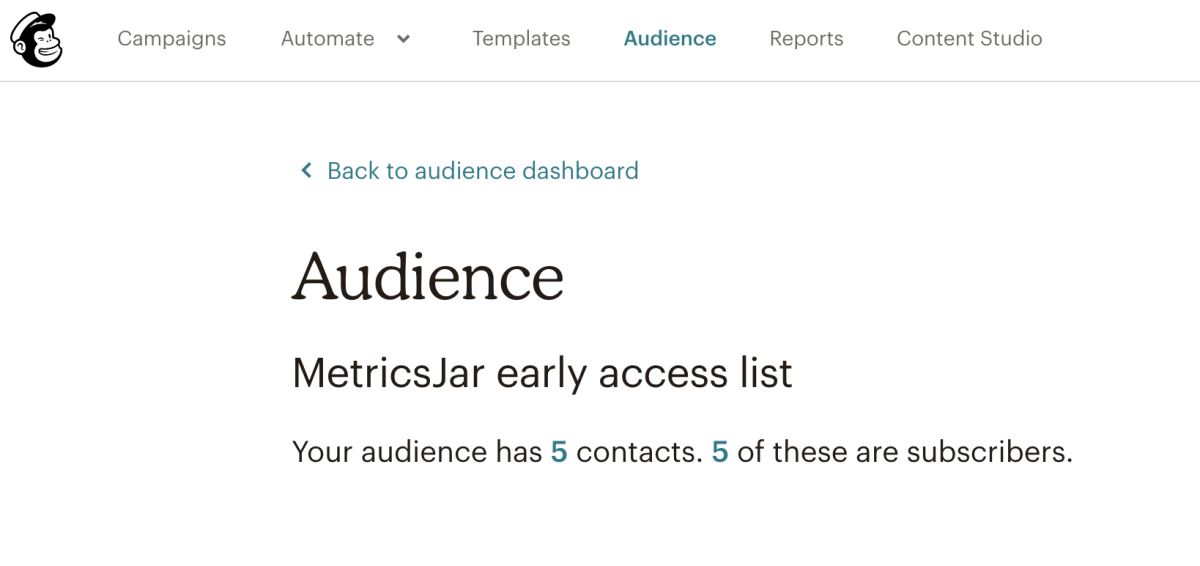Viewport: 1200px width, 566px height.
Task: Click the Mailchimp Freddie monkey logo
Action: pos(36,40)
